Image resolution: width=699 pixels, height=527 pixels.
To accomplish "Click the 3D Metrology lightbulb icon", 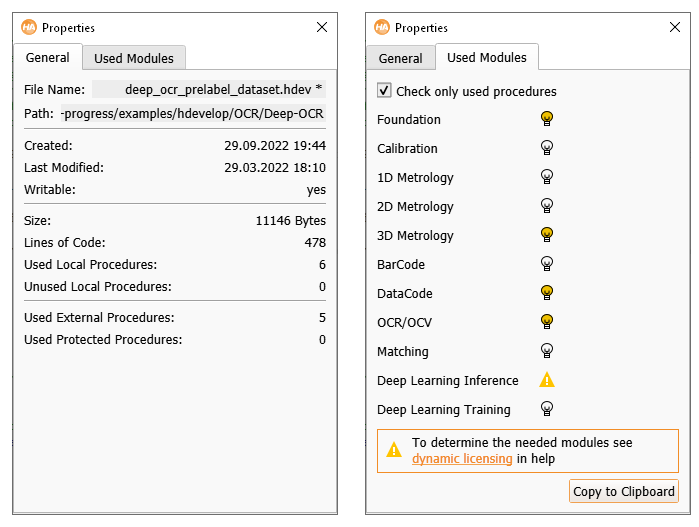I will click(x=547, y=235).
